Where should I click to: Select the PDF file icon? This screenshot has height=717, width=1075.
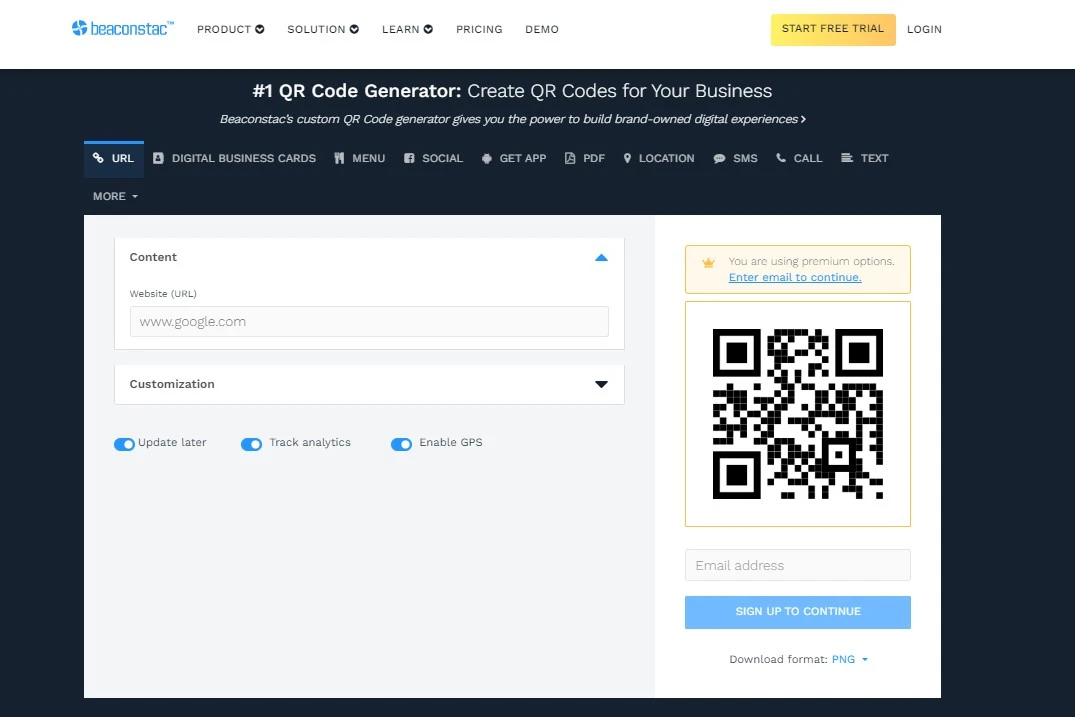[x=570, y=158]
